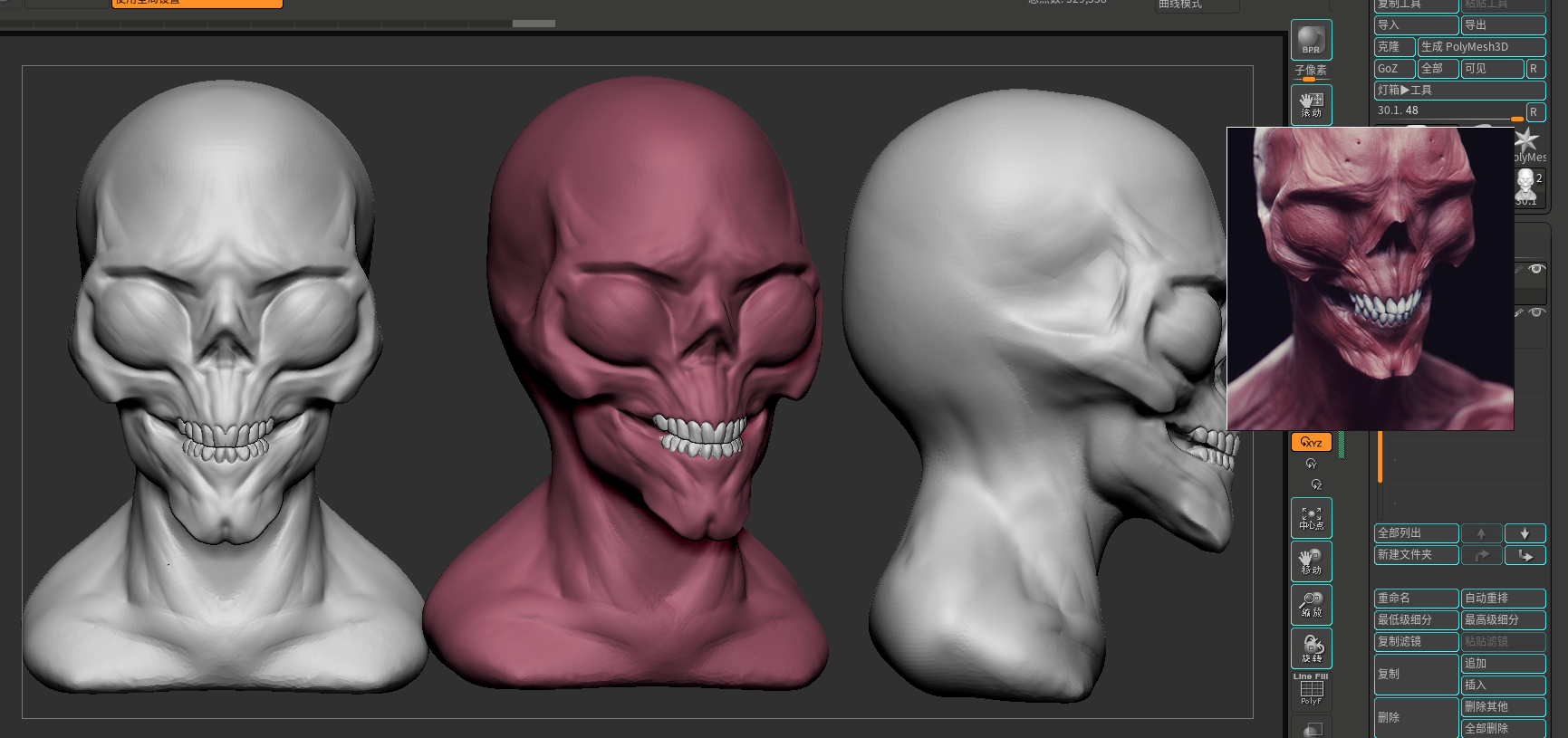Click the orange subtool list scrollbar
The width and height of the screenshot is (1568, 738).
click(x=1380, y=457)
